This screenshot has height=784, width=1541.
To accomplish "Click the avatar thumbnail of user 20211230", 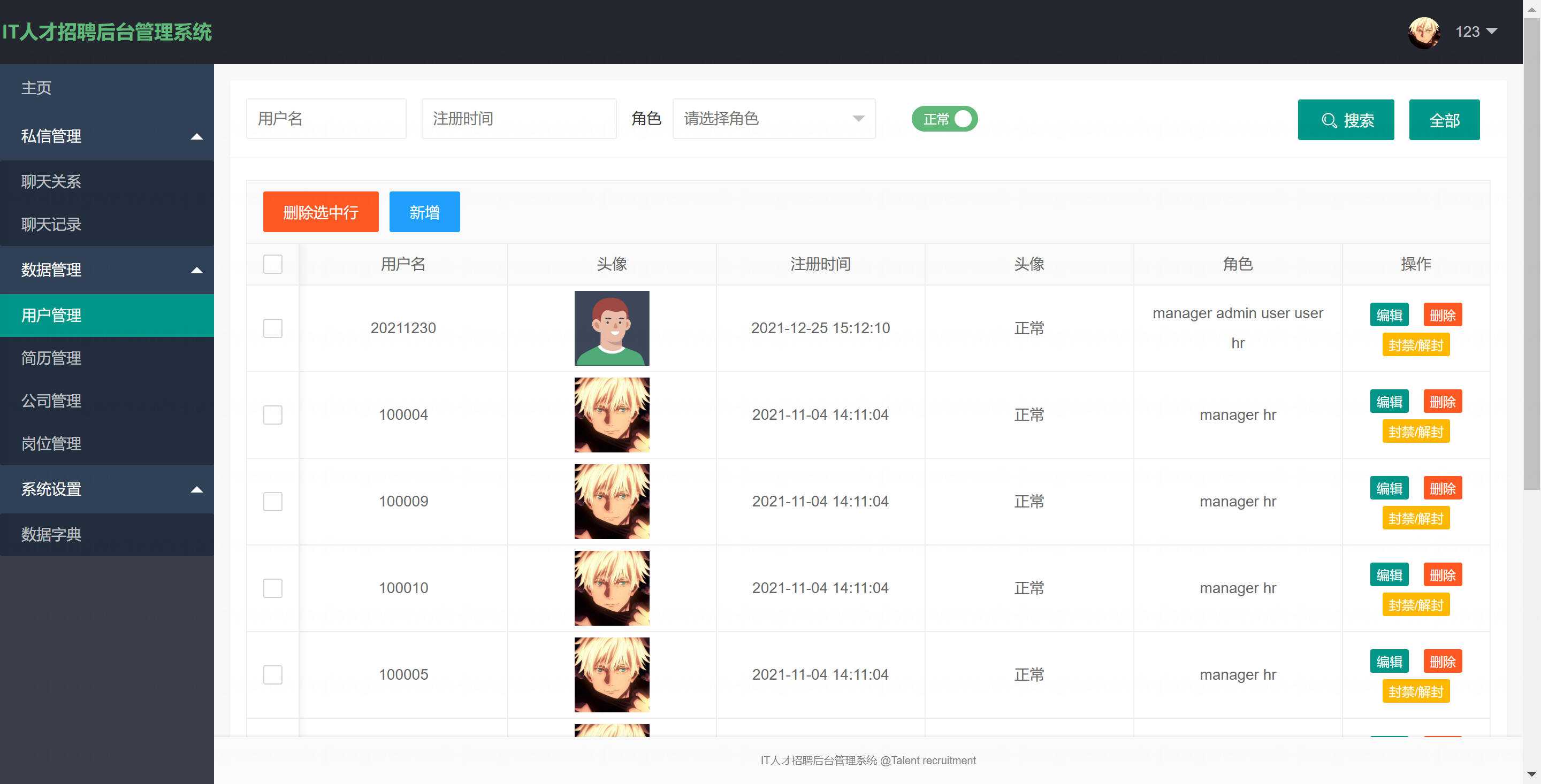I will (x=612, y=328).
